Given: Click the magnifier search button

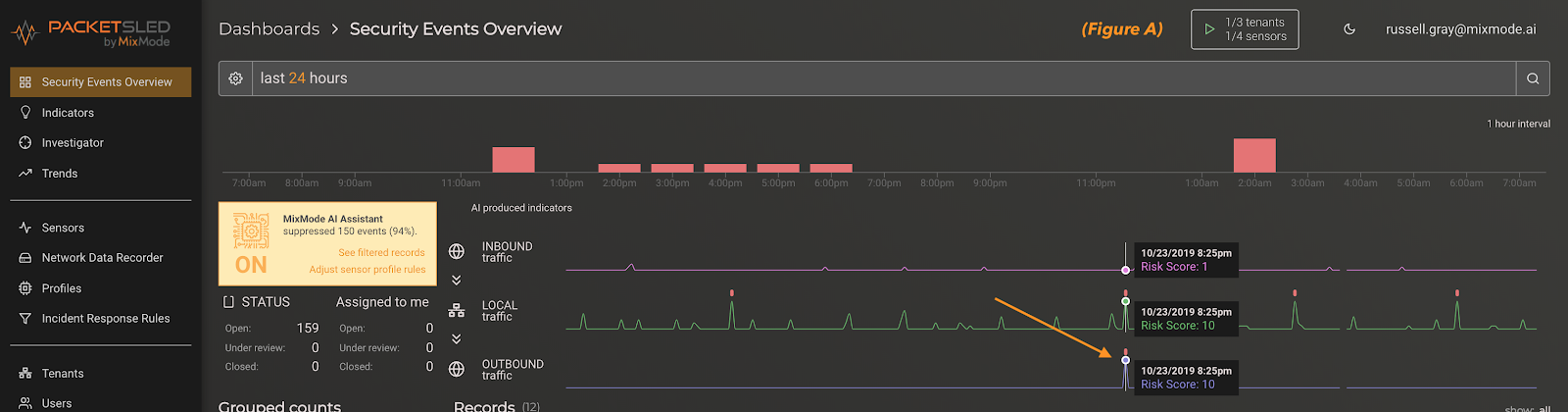Looking at the screenshot, I should point(1533,78).
